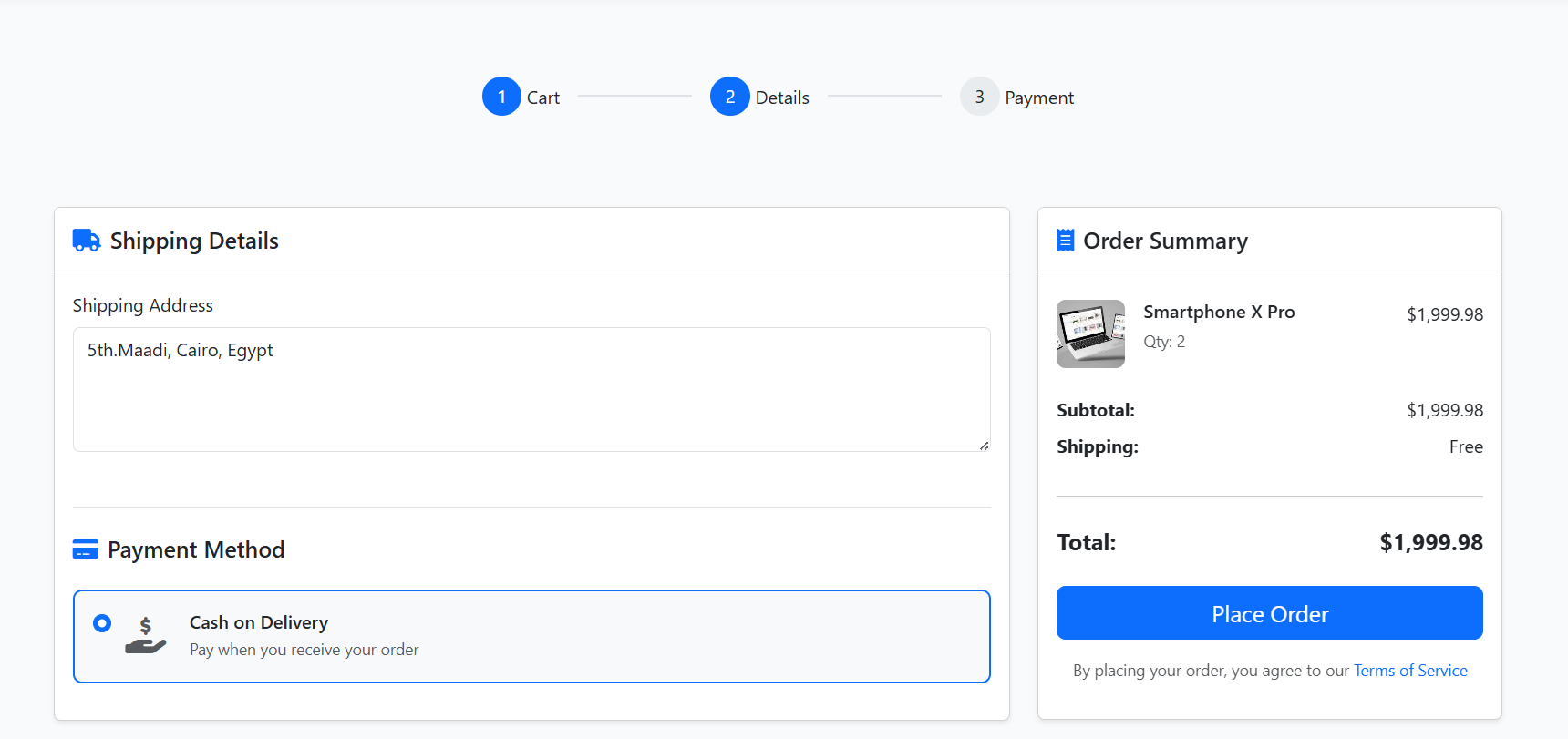Viewport: 1568px width, 739px height.
Task: Open the Terms of Service link
Action: pyautogui.click(x=1410, y=670)
